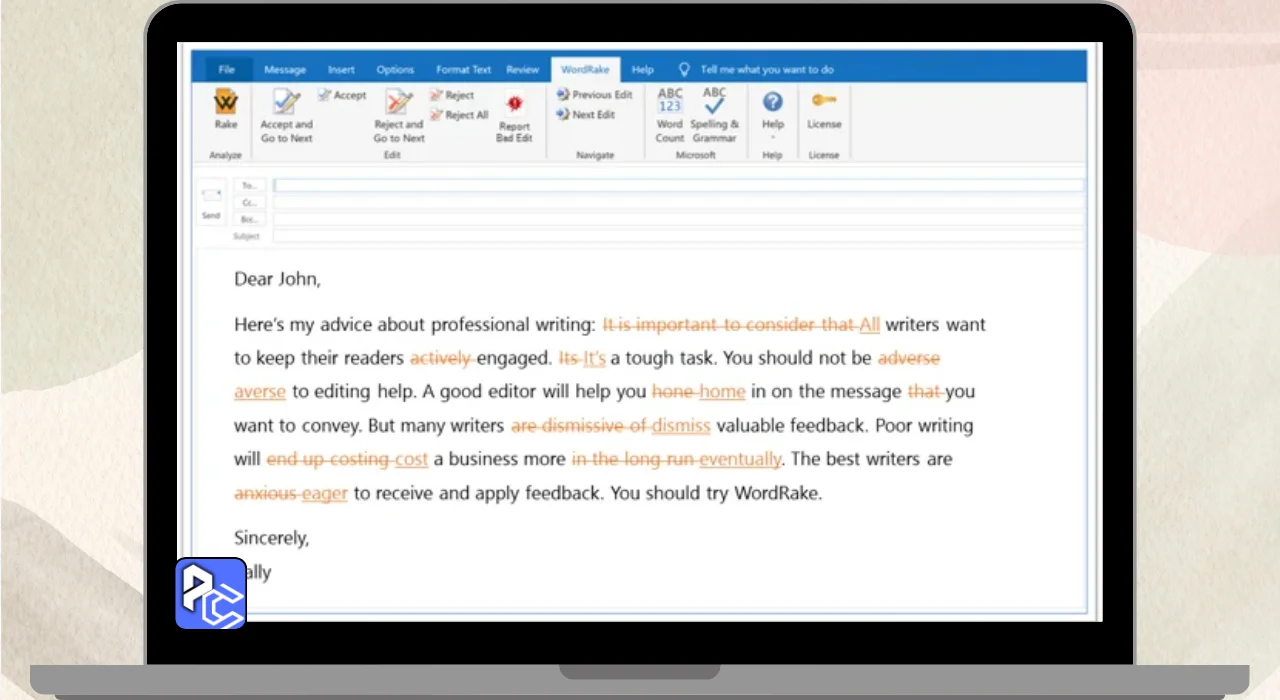Select the WordRake tab
The image size is (1280, 700).
(x=585, y=70)
